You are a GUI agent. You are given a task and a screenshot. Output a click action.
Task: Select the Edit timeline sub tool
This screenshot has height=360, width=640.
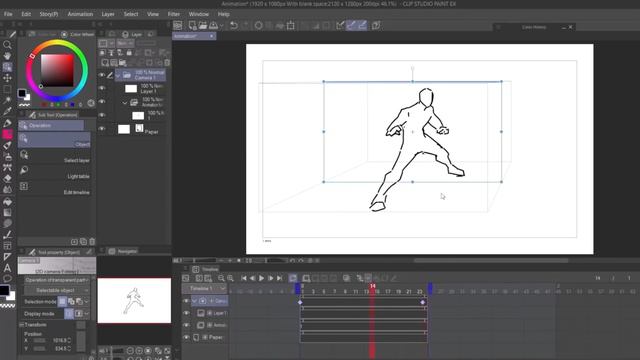(54, 188)
